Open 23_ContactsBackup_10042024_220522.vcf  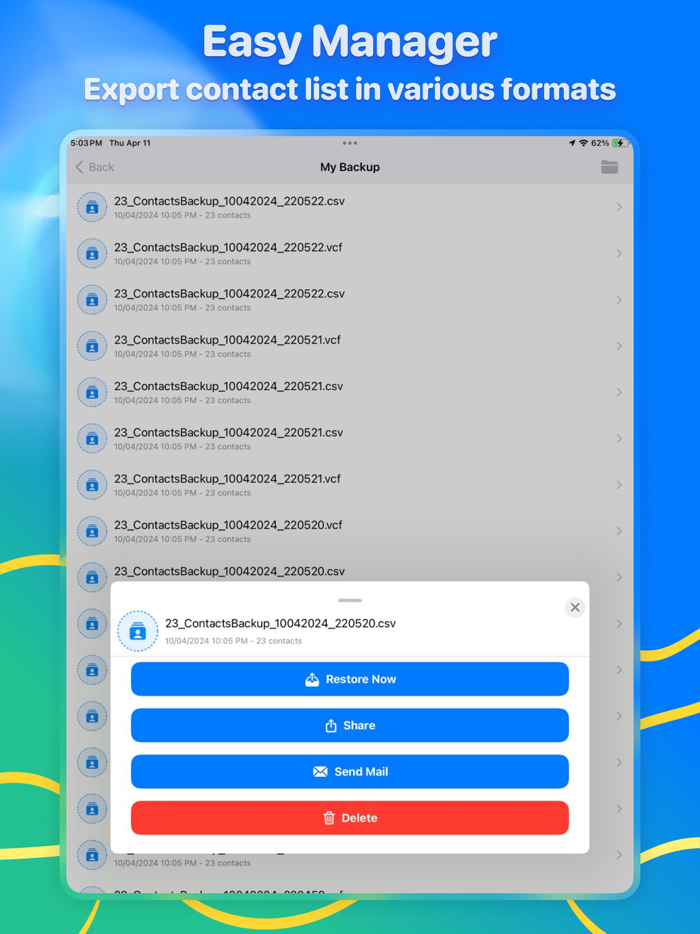click(x=350, y=254)
